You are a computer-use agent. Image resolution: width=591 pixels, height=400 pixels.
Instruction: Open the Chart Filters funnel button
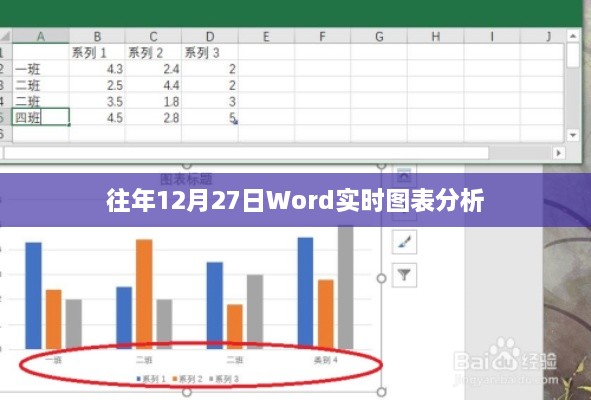pyautogui.click(x=404, y=275)
